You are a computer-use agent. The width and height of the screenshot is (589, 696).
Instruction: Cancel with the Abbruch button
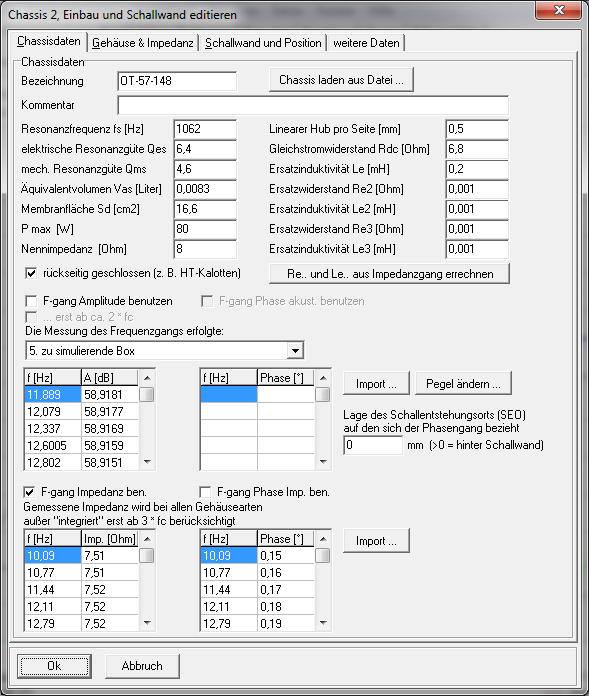[142, 666]
